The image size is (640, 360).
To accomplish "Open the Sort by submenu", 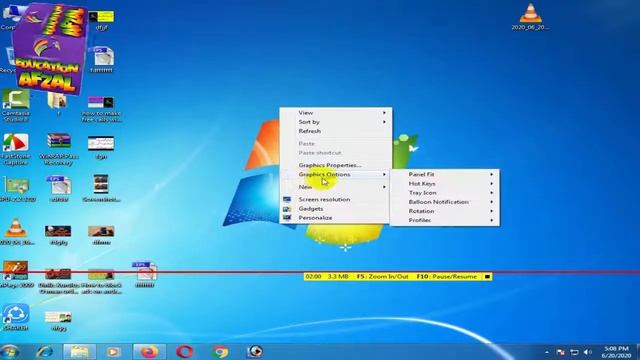I will [336, 122].
